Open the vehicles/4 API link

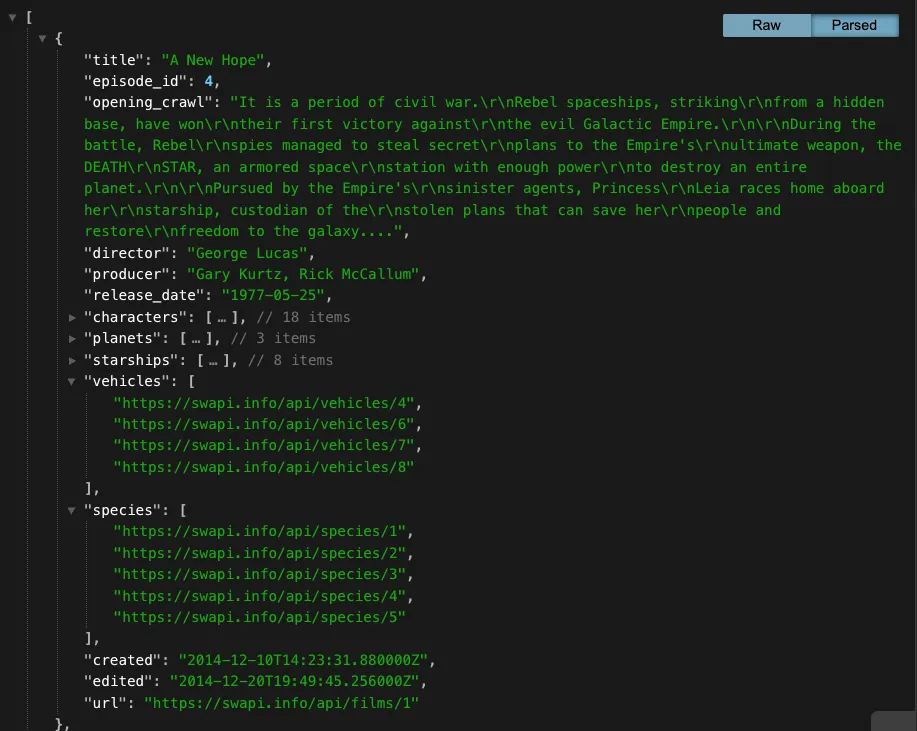(264, 404)
